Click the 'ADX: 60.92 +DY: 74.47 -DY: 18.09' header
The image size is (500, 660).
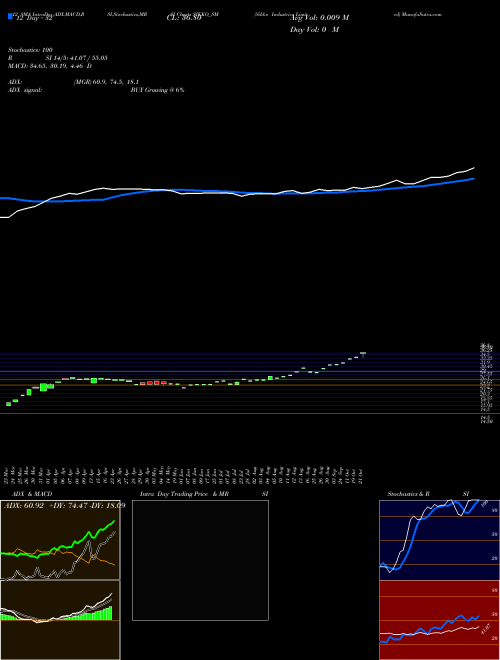(64, 506)
